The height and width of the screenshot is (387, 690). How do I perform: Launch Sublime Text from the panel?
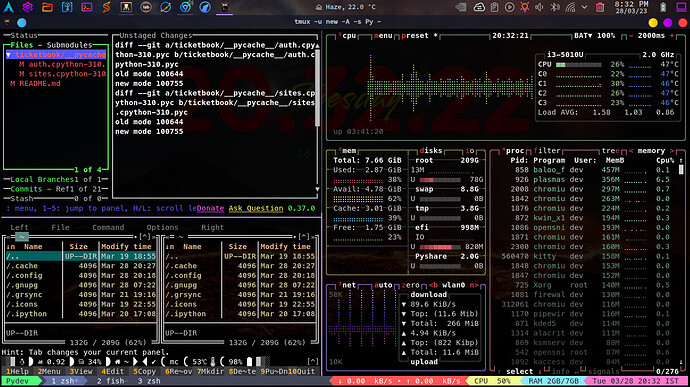tap(106, 7)
